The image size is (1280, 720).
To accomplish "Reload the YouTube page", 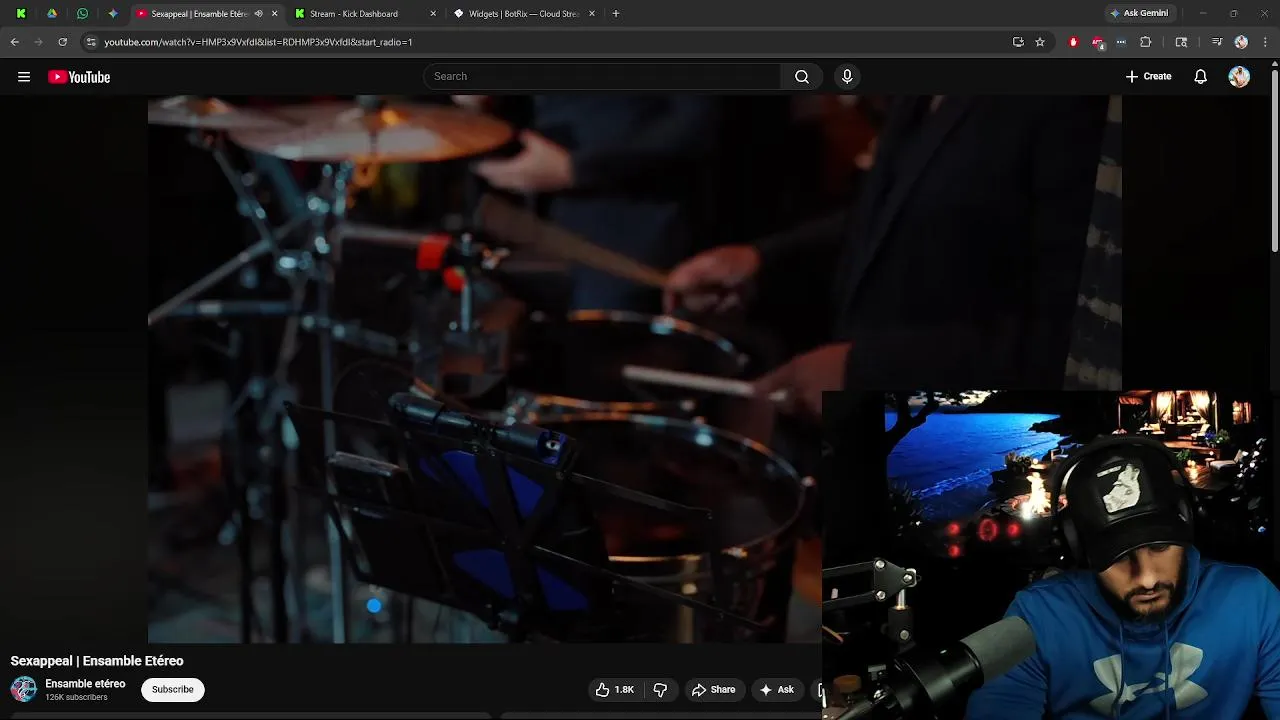I will click(62, 42).
